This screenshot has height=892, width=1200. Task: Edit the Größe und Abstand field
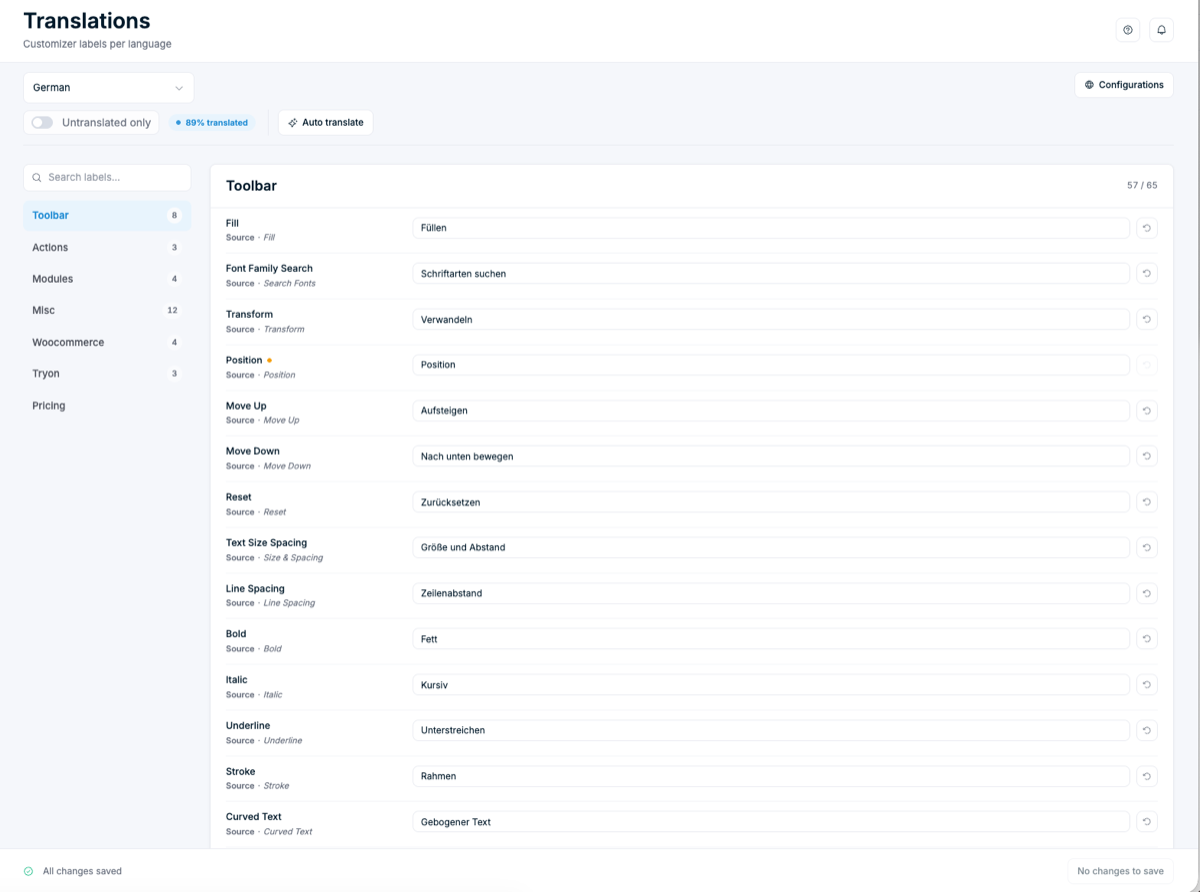coord(771,547)
